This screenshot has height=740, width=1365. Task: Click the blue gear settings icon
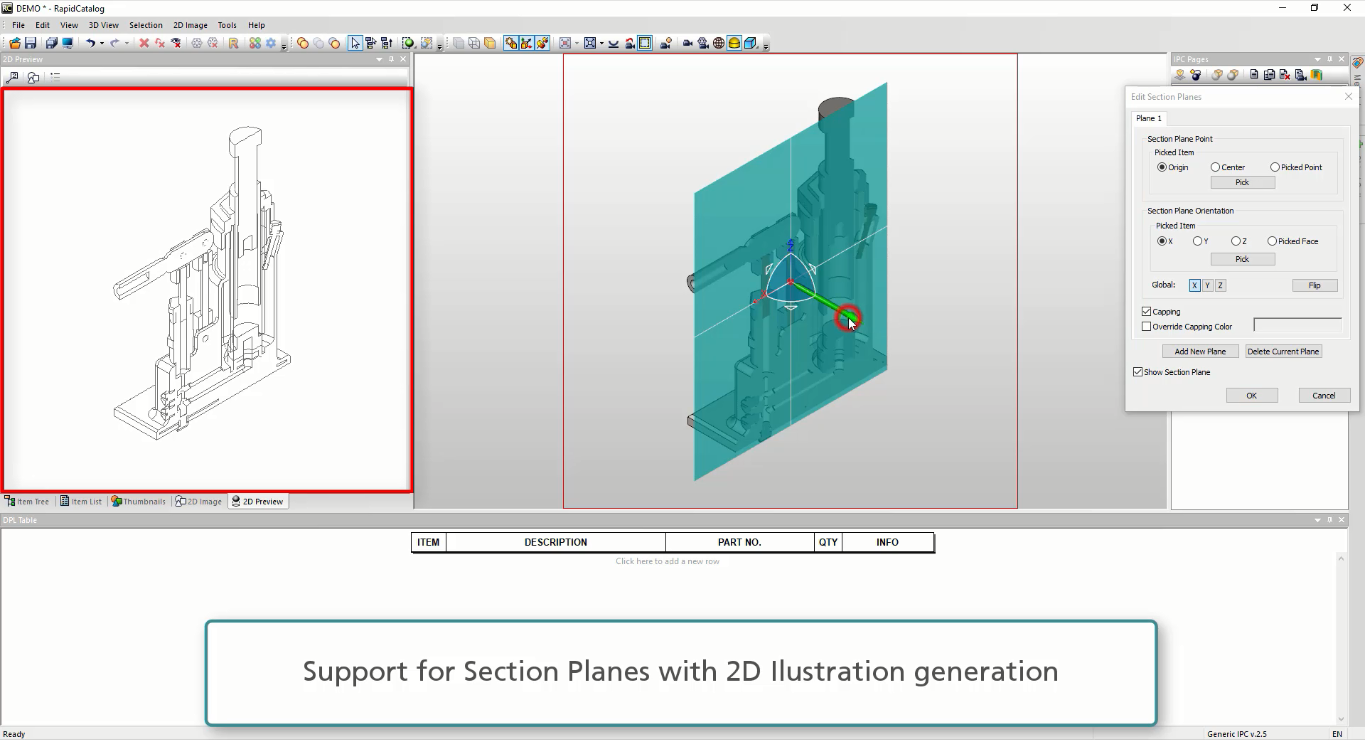pyautogui.click(x=270, y=43)
